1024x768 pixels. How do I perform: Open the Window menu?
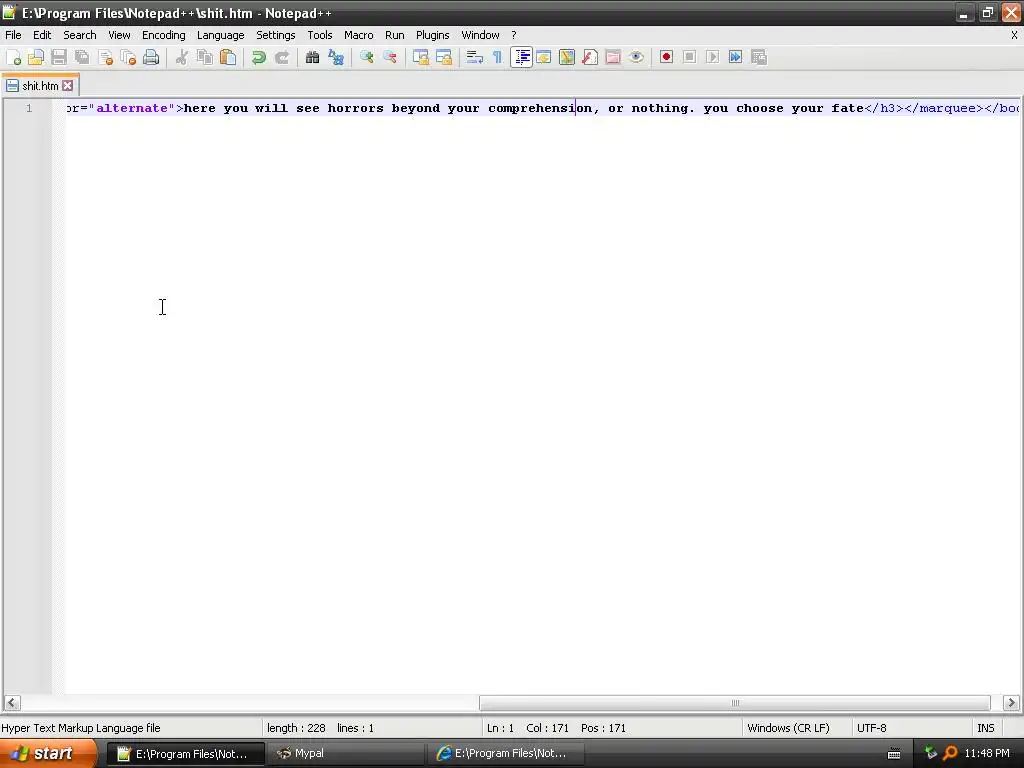(x=480, y=35)
